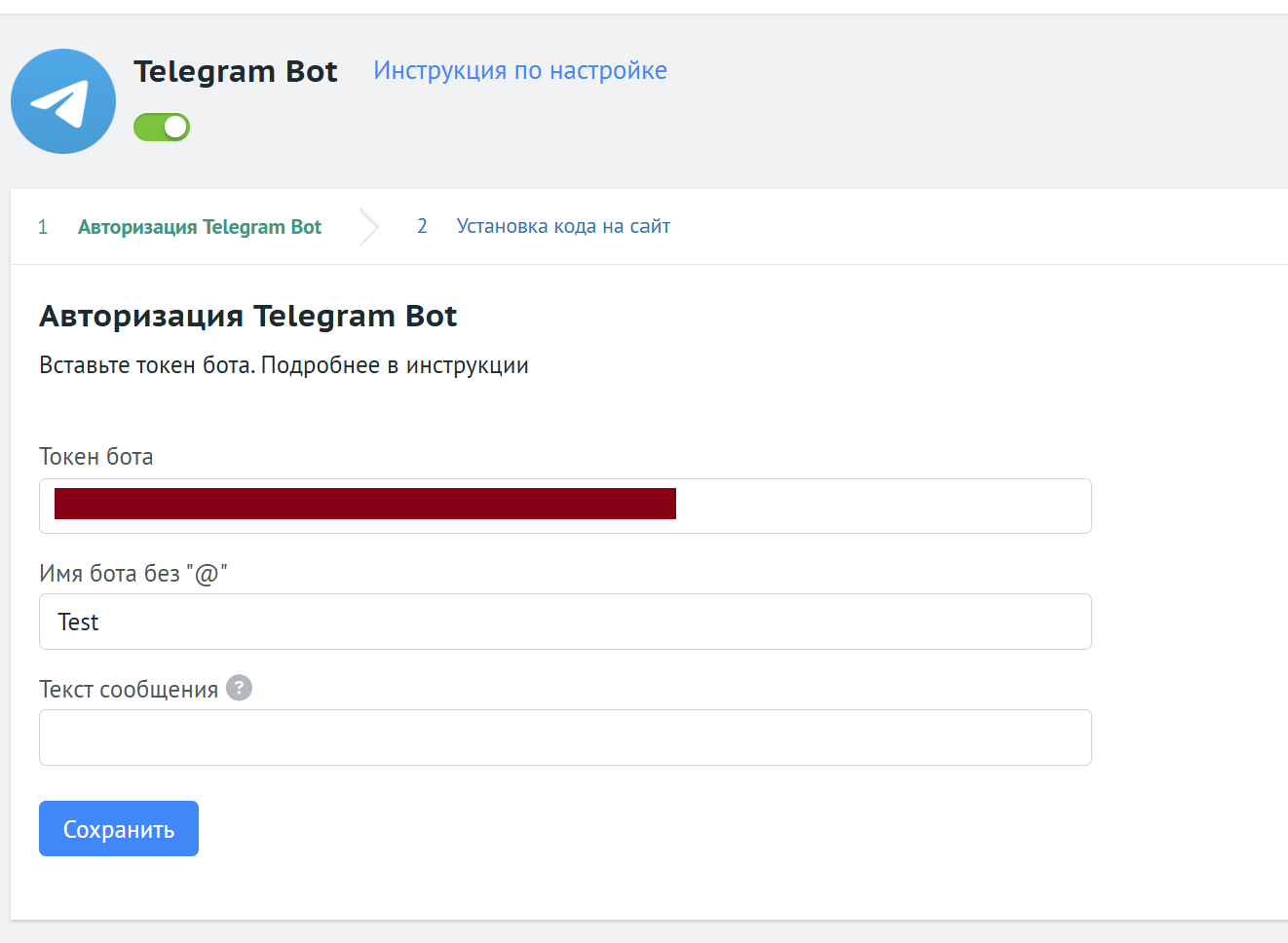Disable the Telegram Bot toggle switch

[162, 127]
